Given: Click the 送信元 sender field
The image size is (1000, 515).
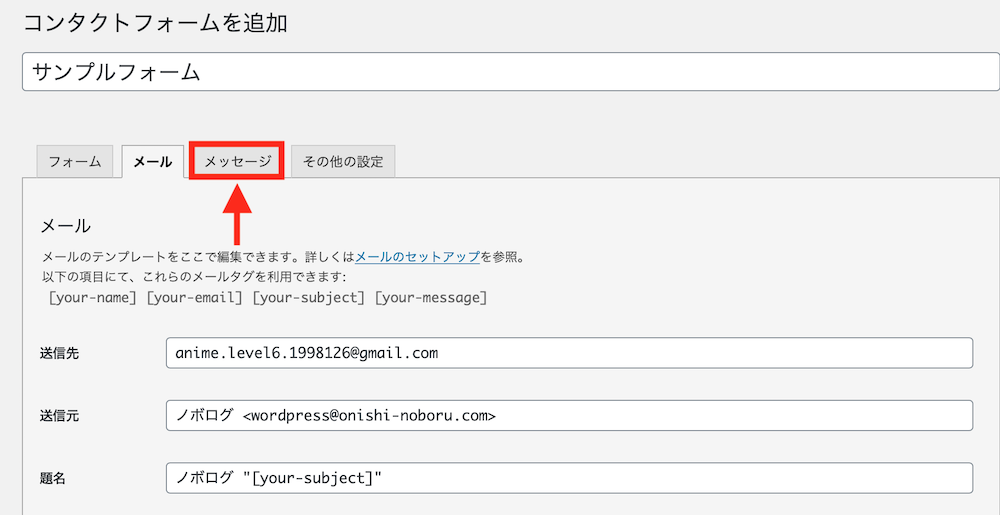Looking at the screenshot, I should 570,416.
